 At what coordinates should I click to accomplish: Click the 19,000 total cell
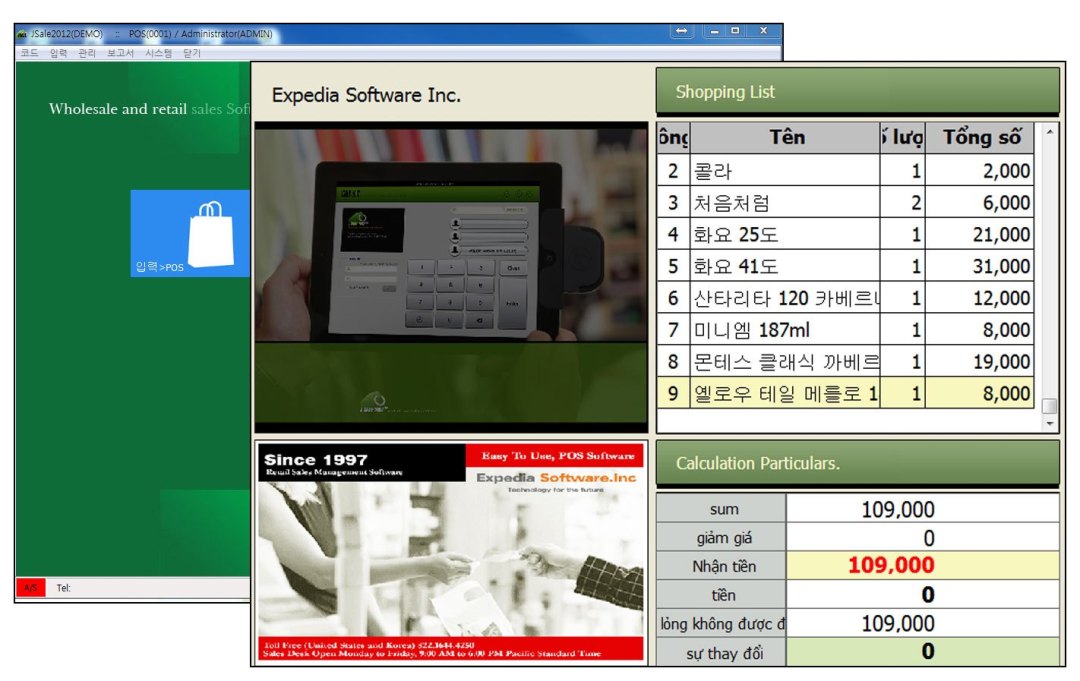[979, 362]
